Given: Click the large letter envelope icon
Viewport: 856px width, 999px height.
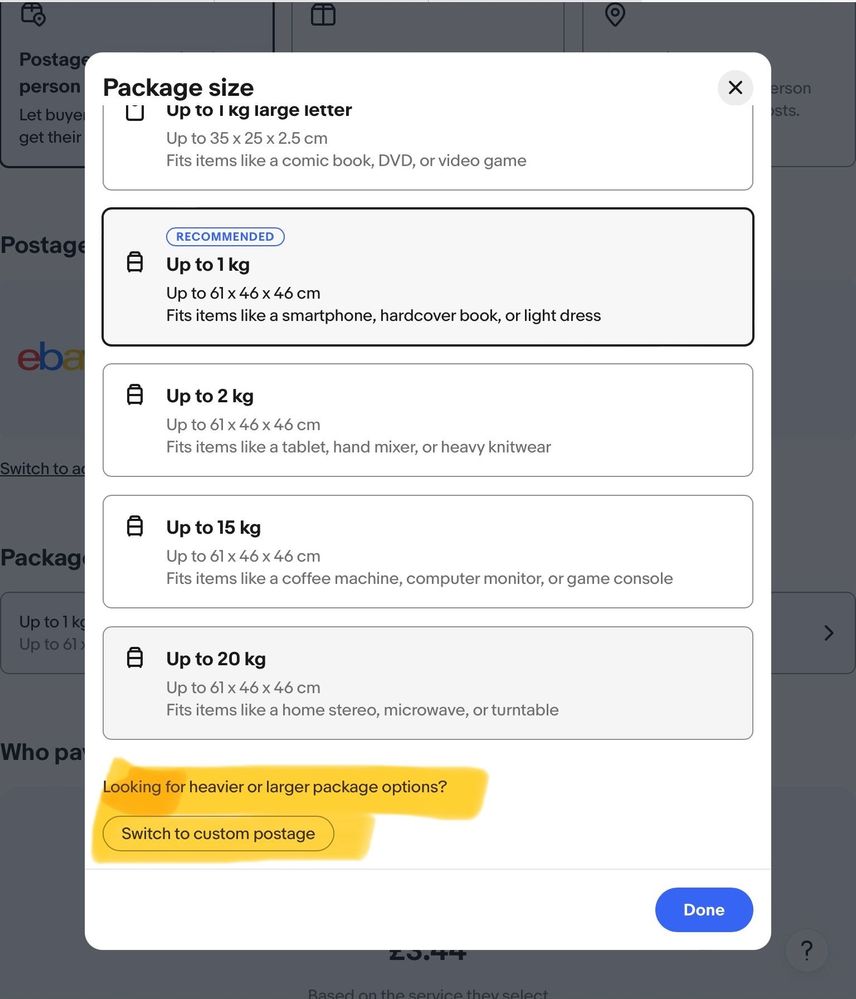Looking at the screenshot, I should coord(135,111).
